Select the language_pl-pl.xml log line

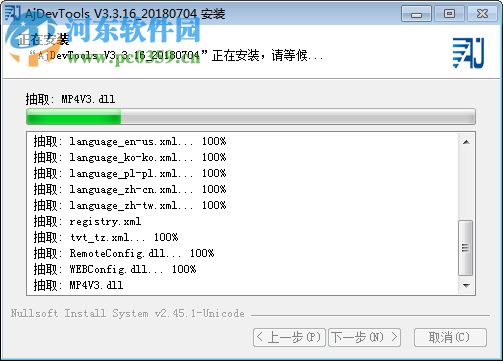tap(130, 173)
